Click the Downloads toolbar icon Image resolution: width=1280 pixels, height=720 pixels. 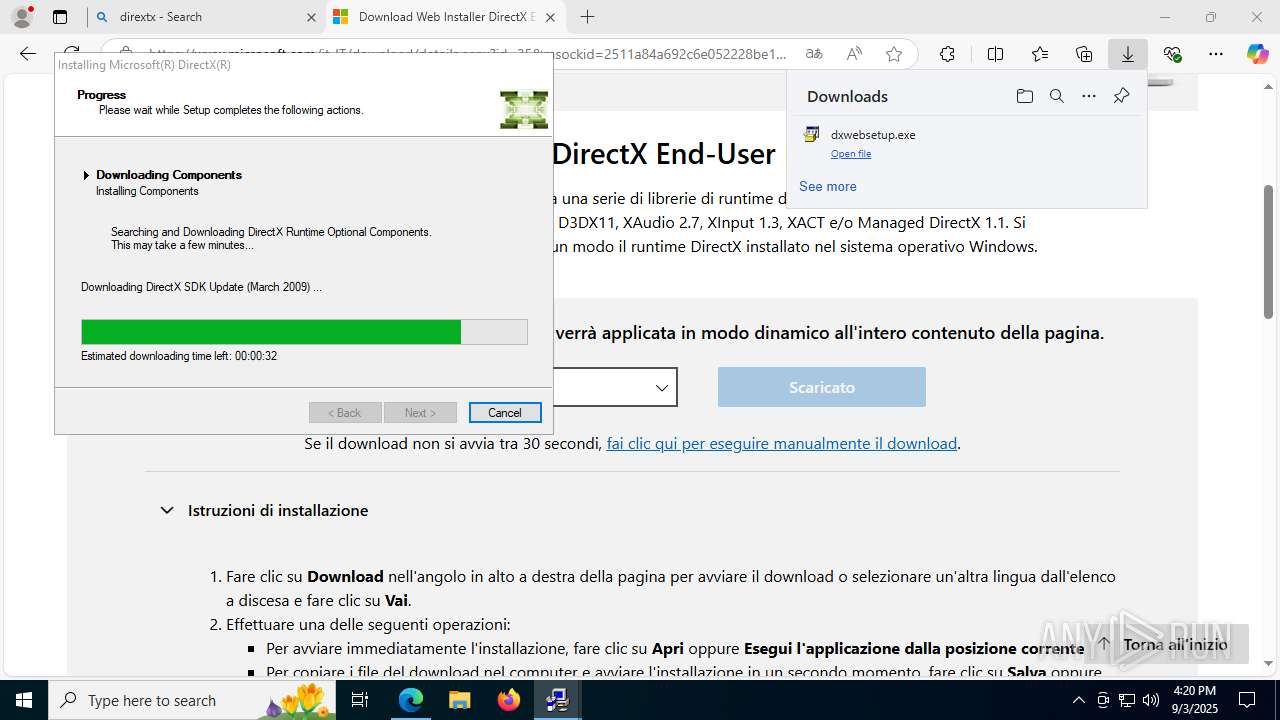tap(1128, 54)
